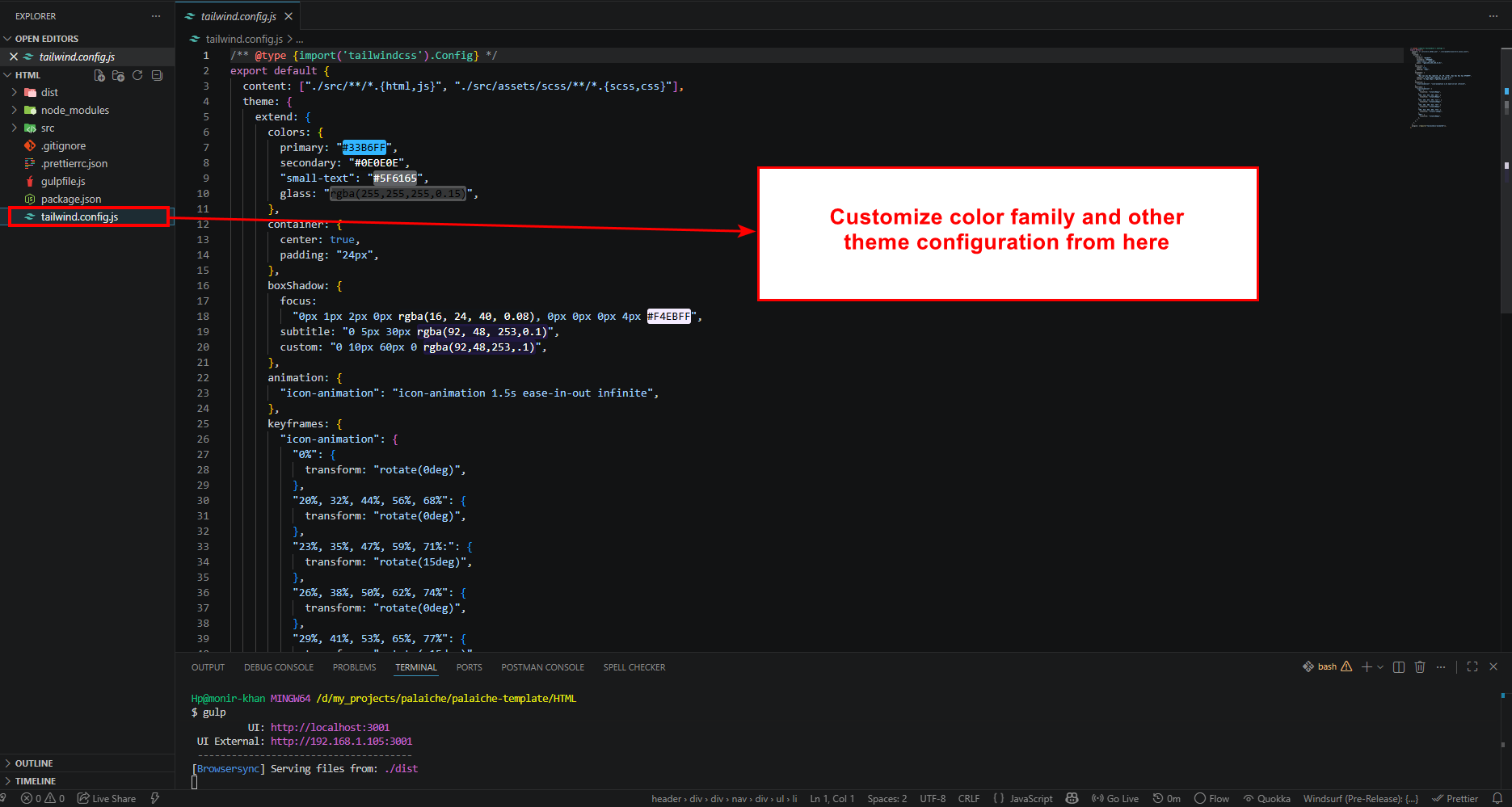This screenshot has width=1512, height=807.
Task: Open terminal panel more actions ellipsis
Action: 1441,667
